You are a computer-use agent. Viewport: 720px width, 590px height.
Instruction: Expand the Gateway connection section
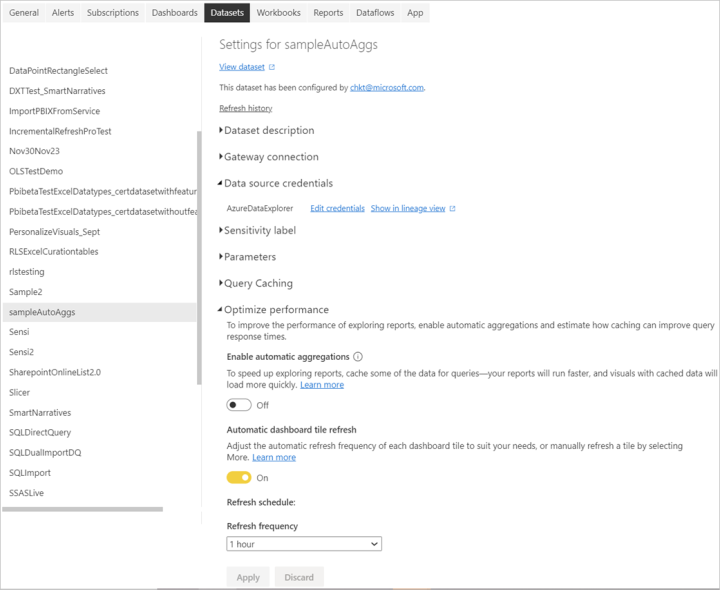tap(269, 157)
